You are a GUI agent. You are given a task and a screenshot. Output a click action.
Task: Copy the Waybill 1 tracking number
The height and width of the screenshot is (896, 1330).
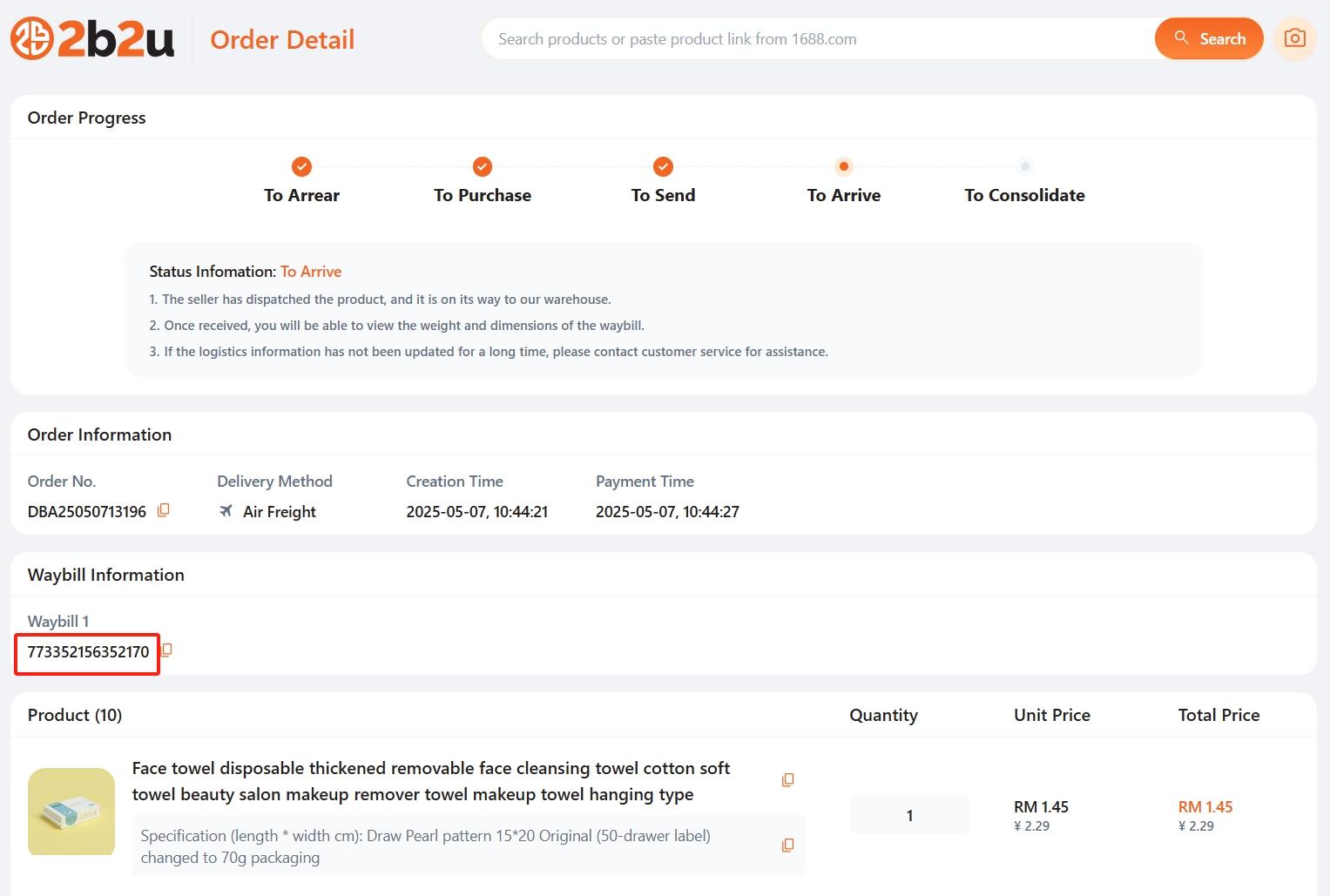166,650
